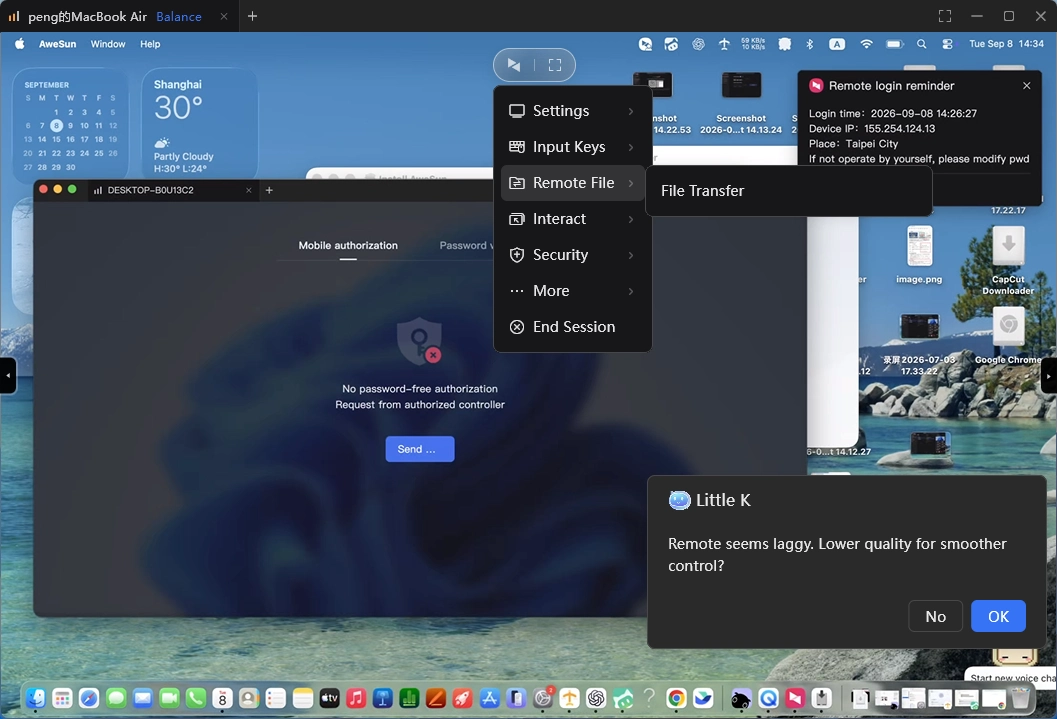The image size is (1057, 719).
Task: Close the DESKTOP-B0U13C2 tab
Action: [x=249, y=190]
